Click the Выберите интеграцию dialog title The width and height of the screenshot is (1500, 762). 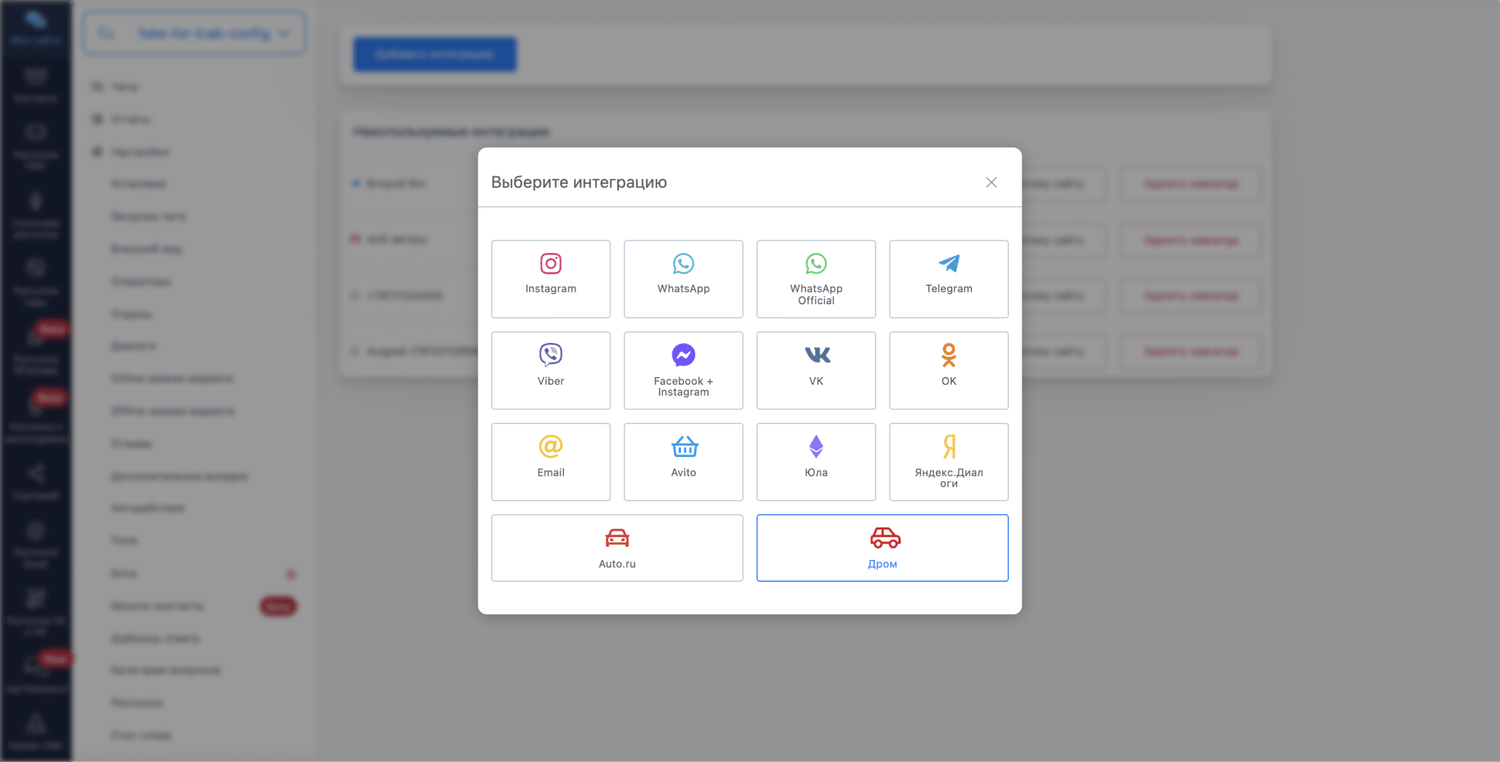click(x=579, y=182)
